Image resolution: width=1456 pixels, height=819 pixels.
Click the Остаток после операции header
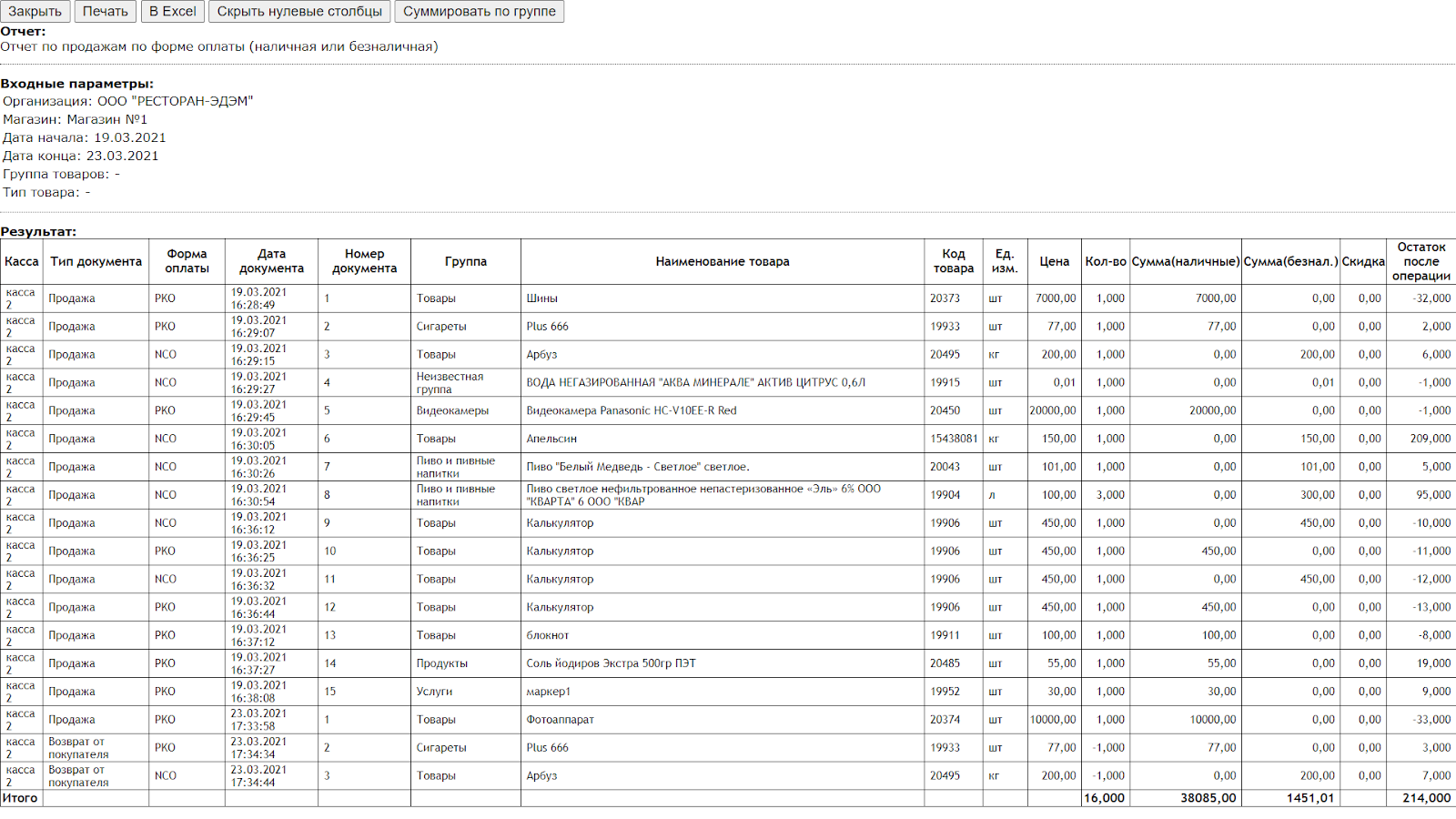click(1421, 262)
